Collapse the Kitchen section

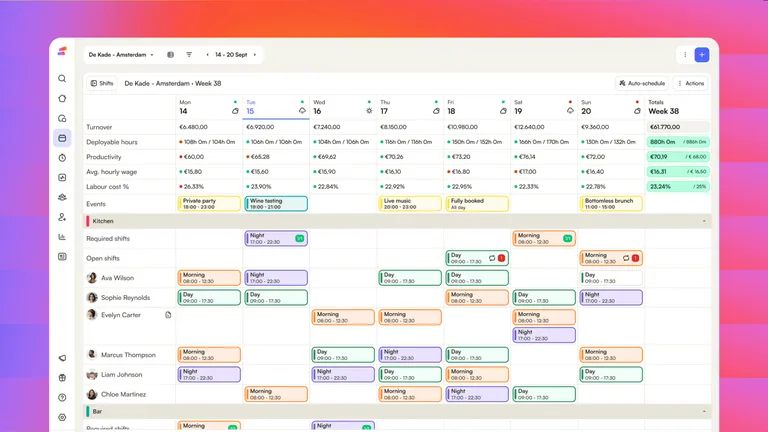click(x=704, y=221)
